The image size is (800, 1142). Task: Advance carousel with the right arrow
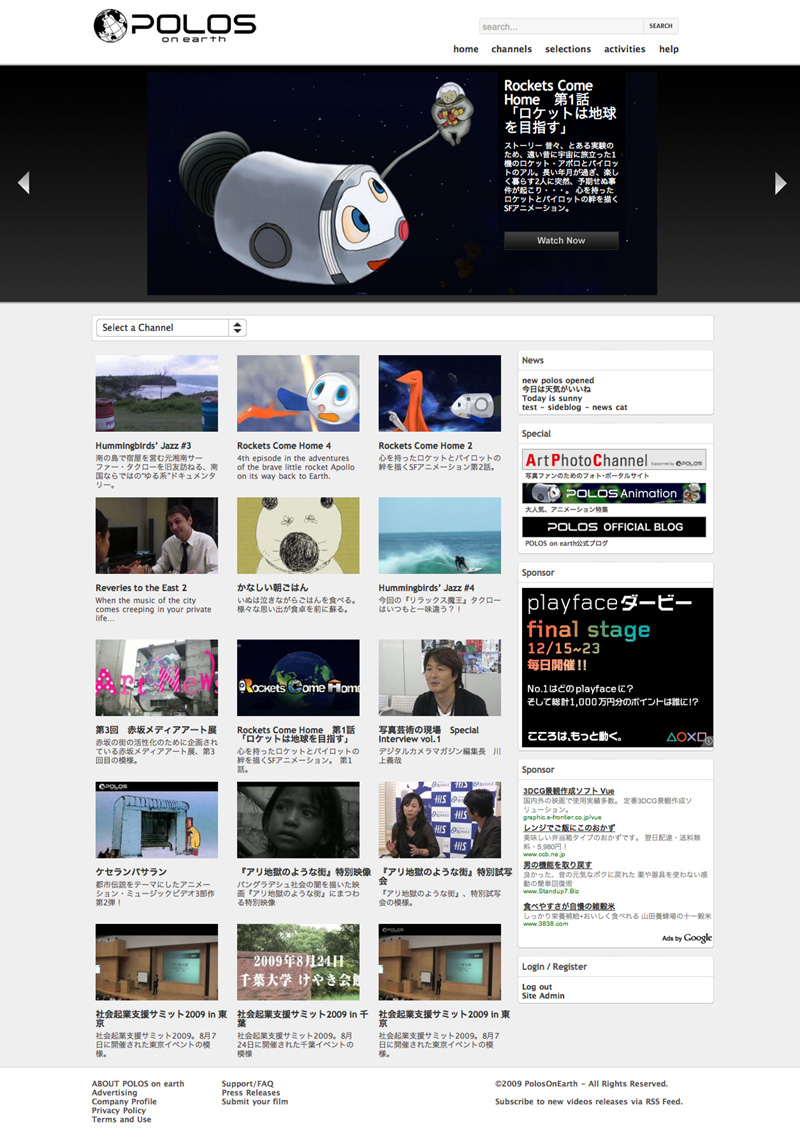pos(780,183)
